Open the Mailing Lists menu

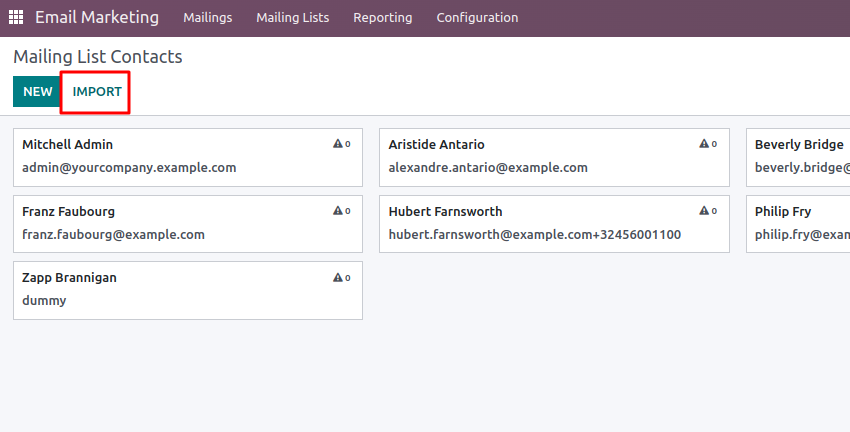click(293, 17)
